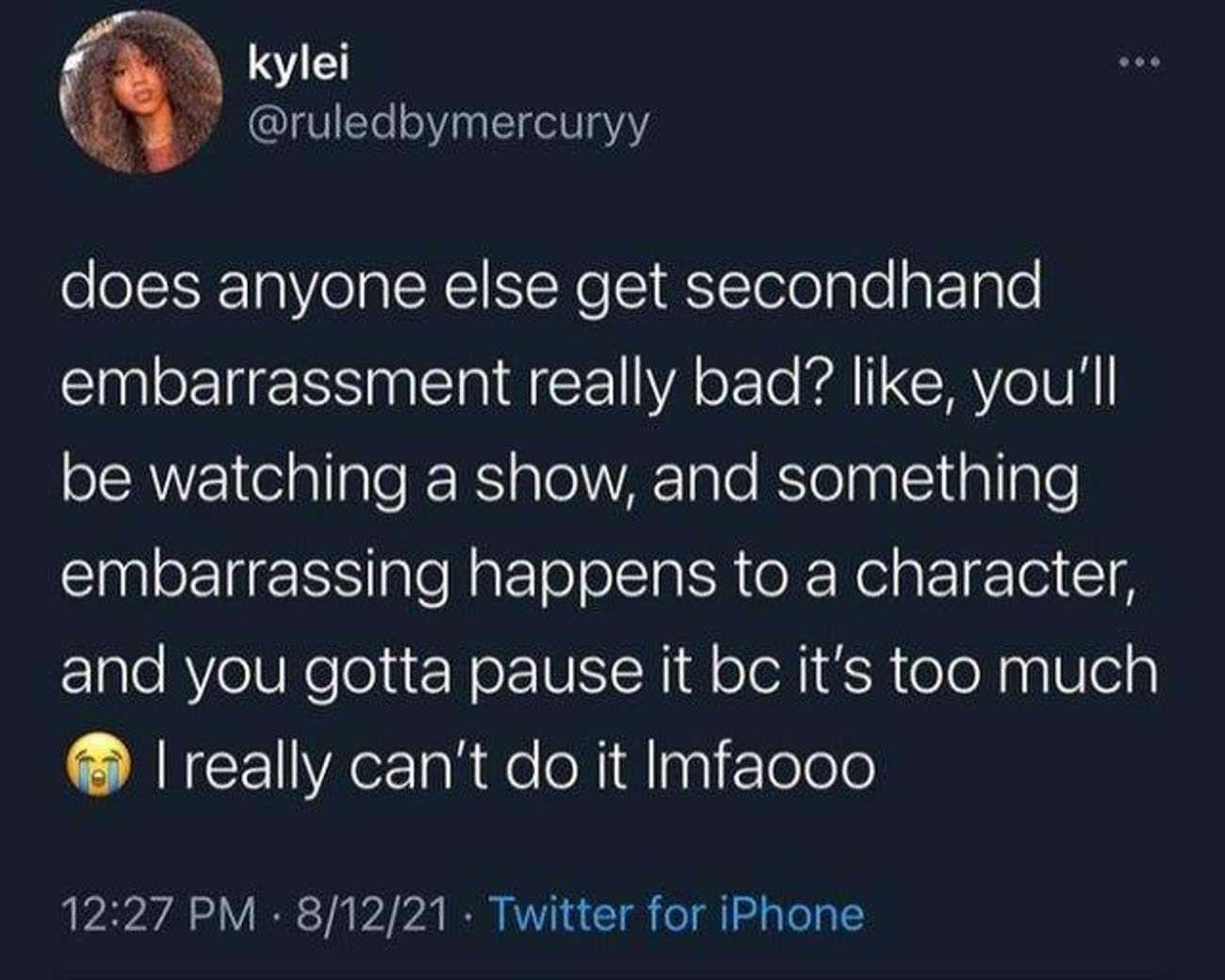Click the 12:27 PM timestamp
Screen dimensions: 1225x980
coord(156,913)
